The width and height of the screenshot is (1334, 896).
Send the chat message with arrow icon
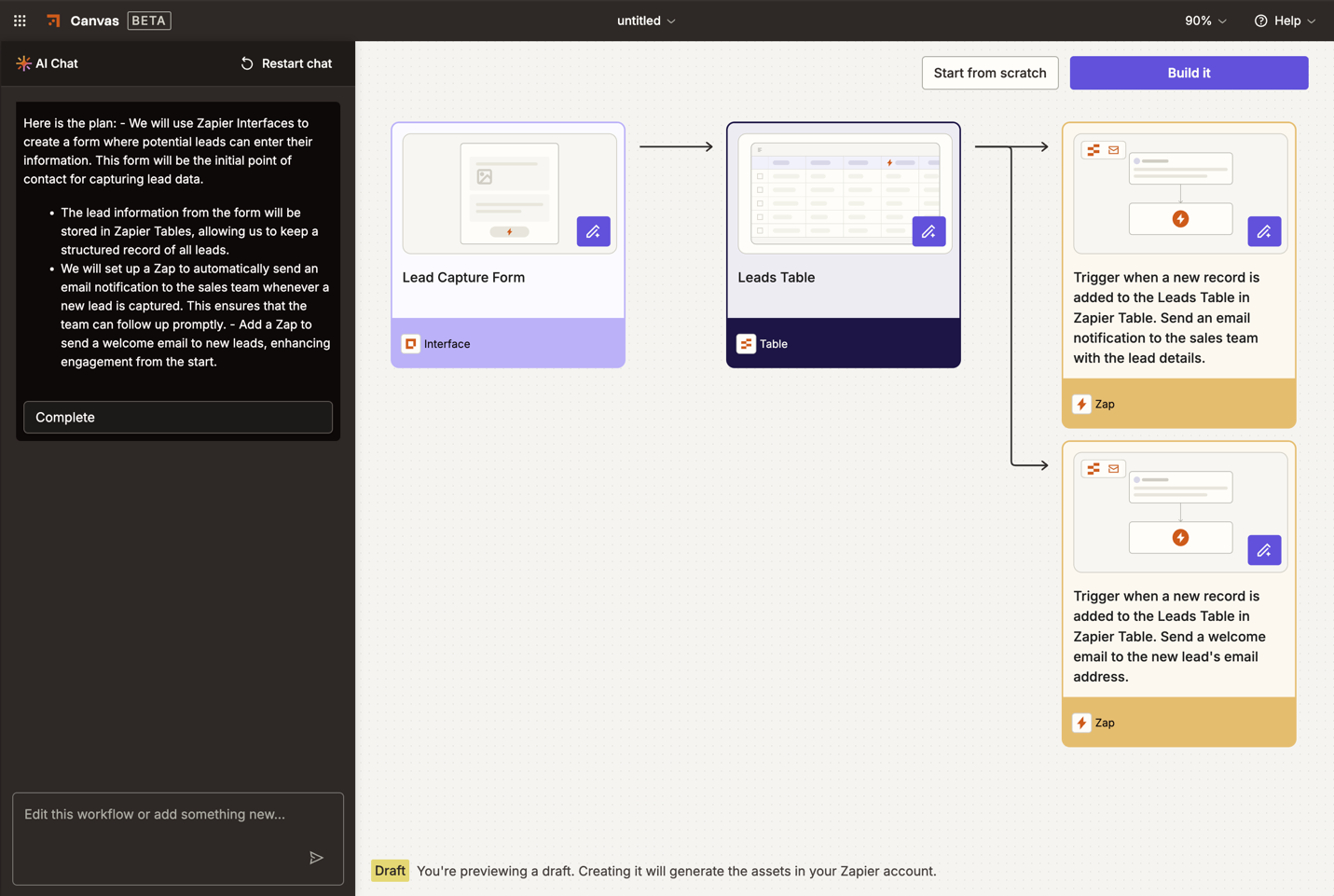point(316,858)
